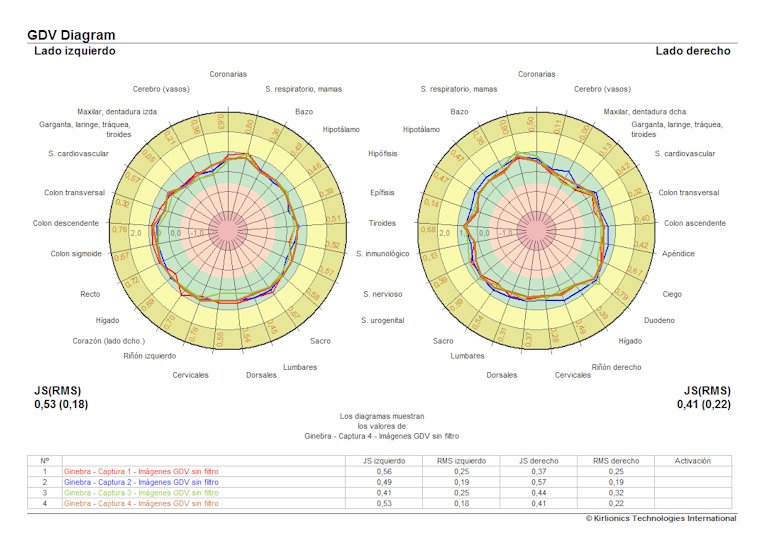
Task: Select the Lado derecho heading
Action: (693, 50)
